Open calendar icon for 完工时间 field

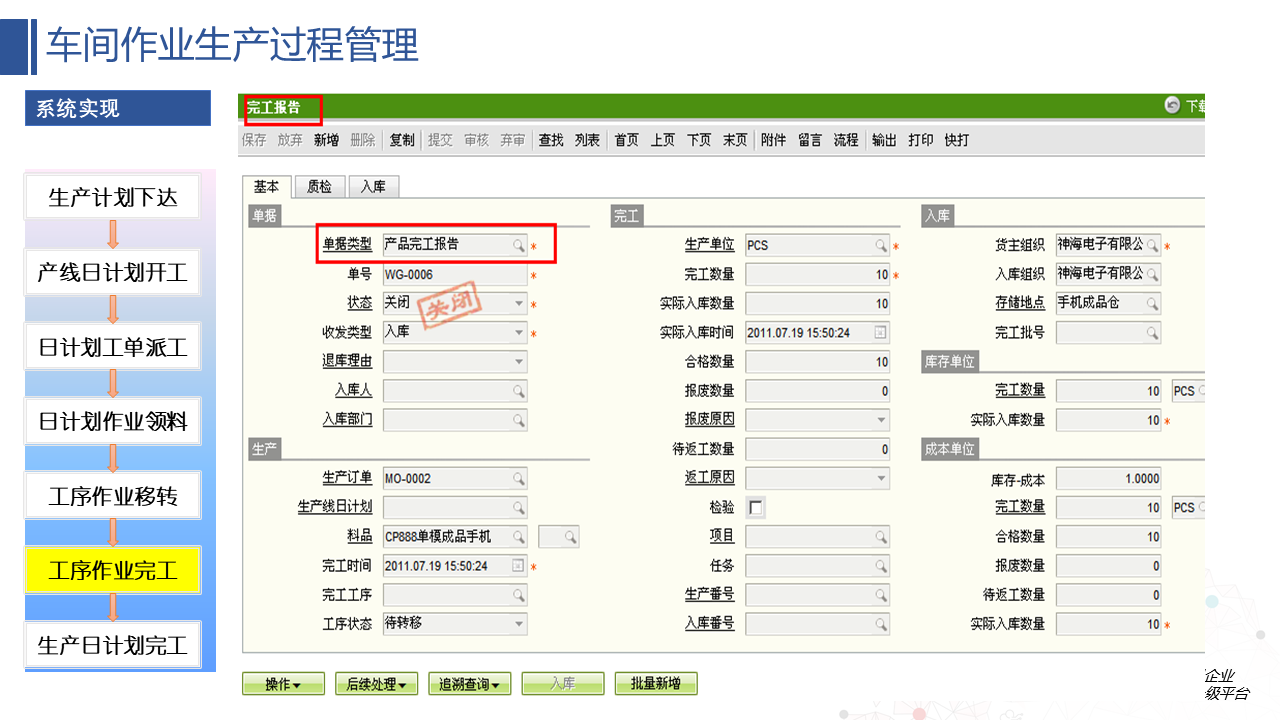[518, 566]
